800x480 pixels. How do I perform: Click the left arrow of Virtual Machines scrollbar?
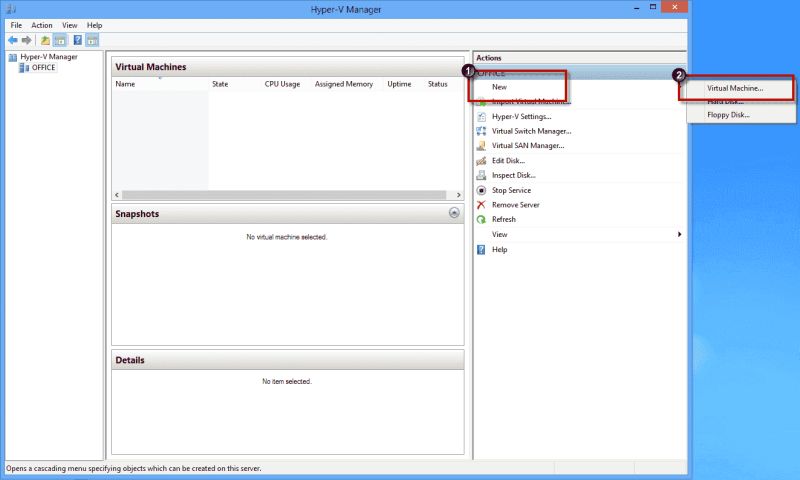point(117,195)
